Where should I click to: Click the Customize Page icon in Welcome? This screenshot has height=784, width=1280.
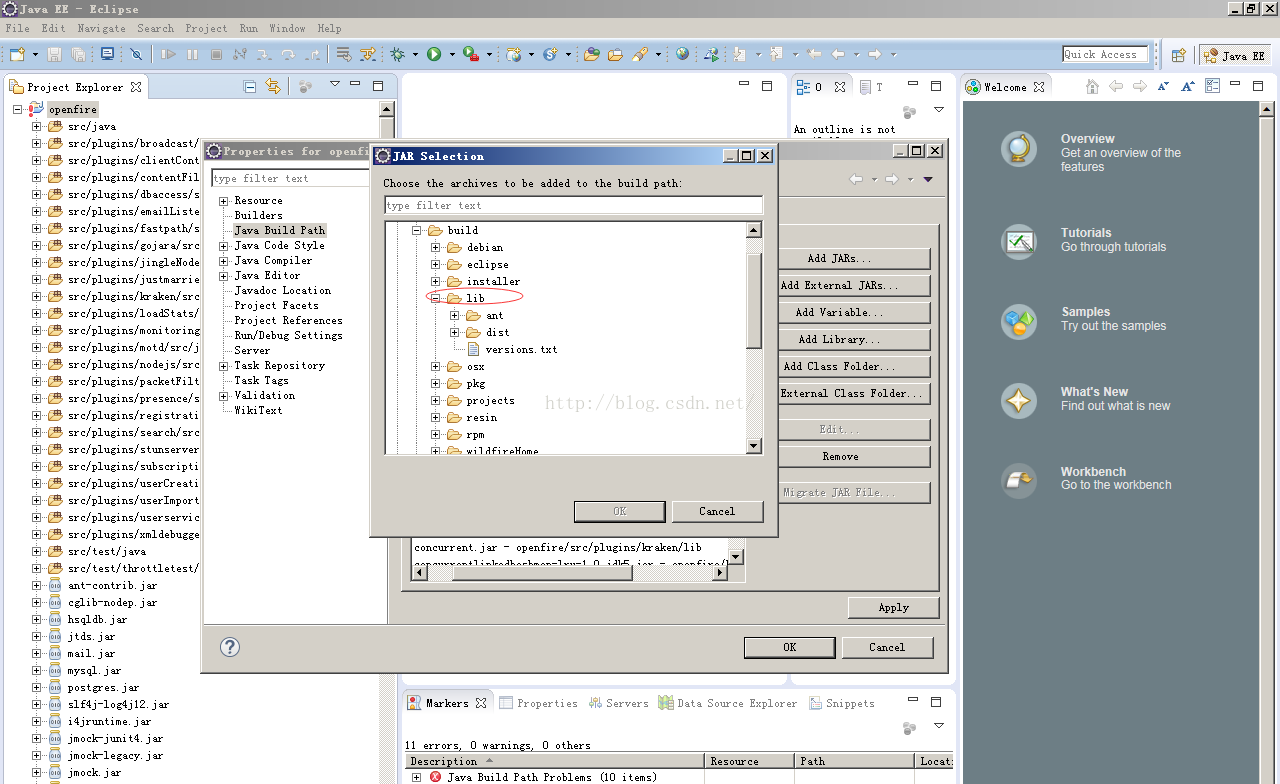(x=1212, y=87)
